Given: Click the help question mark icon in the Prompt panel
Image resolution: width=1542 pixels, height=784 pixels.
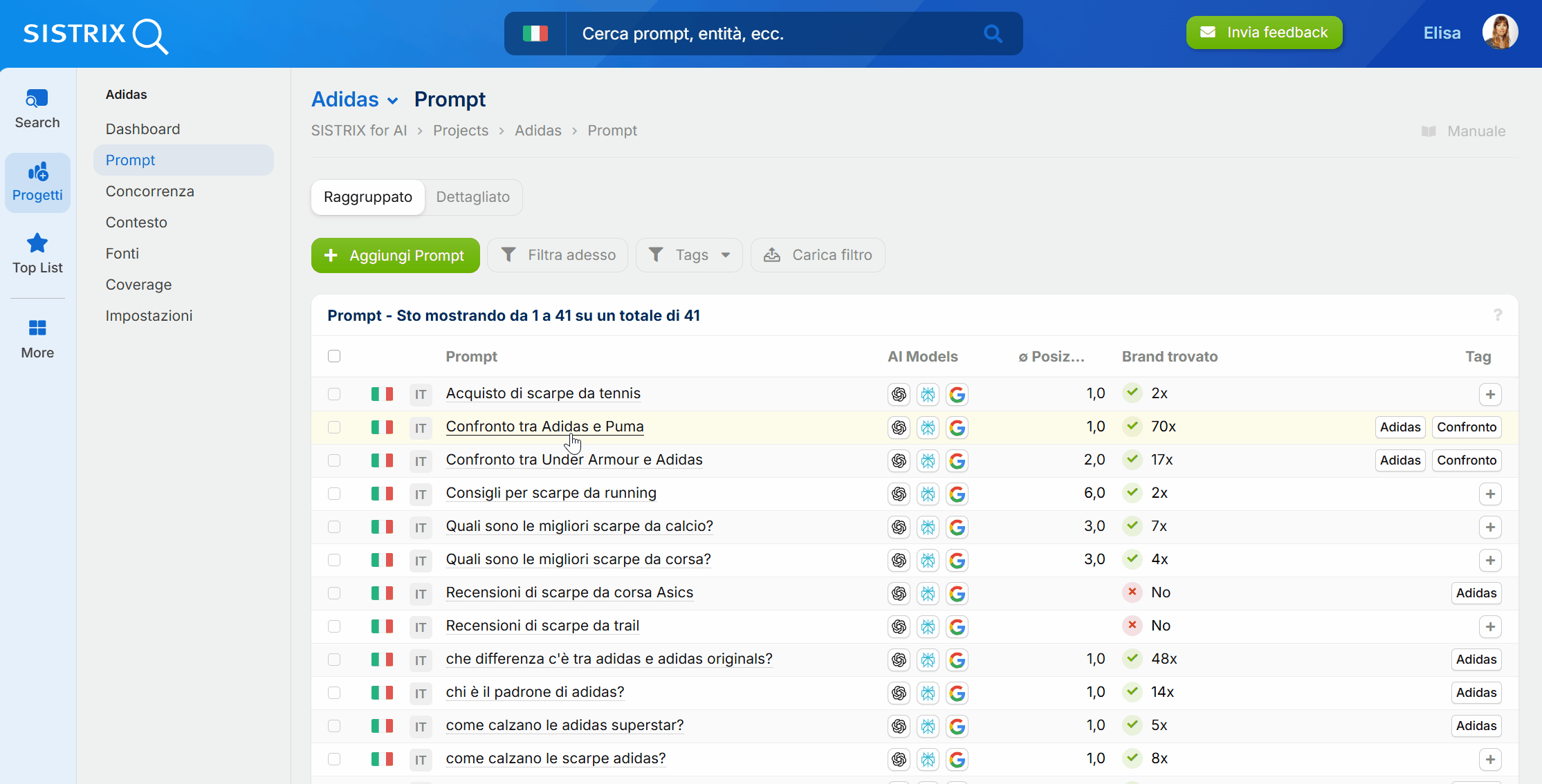Looking at the screenshot, I should pos(1498,315).
